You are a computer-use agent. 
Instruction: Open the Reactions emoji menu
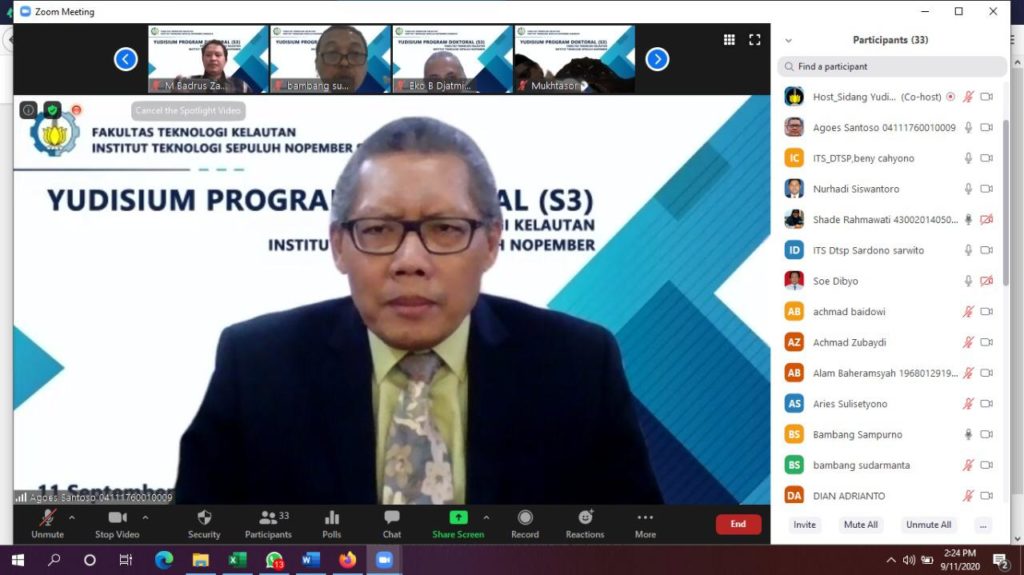pos(585,518)
